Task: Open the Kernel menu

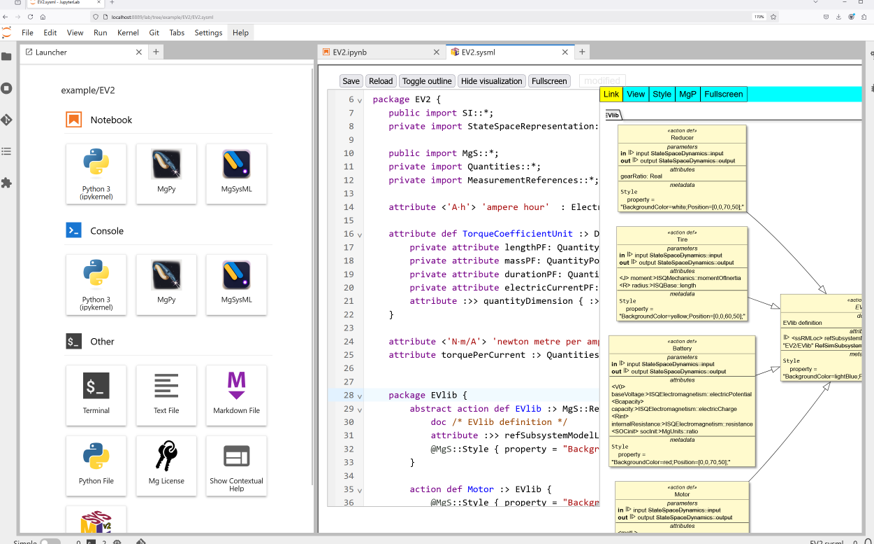Action: (128, 33)
